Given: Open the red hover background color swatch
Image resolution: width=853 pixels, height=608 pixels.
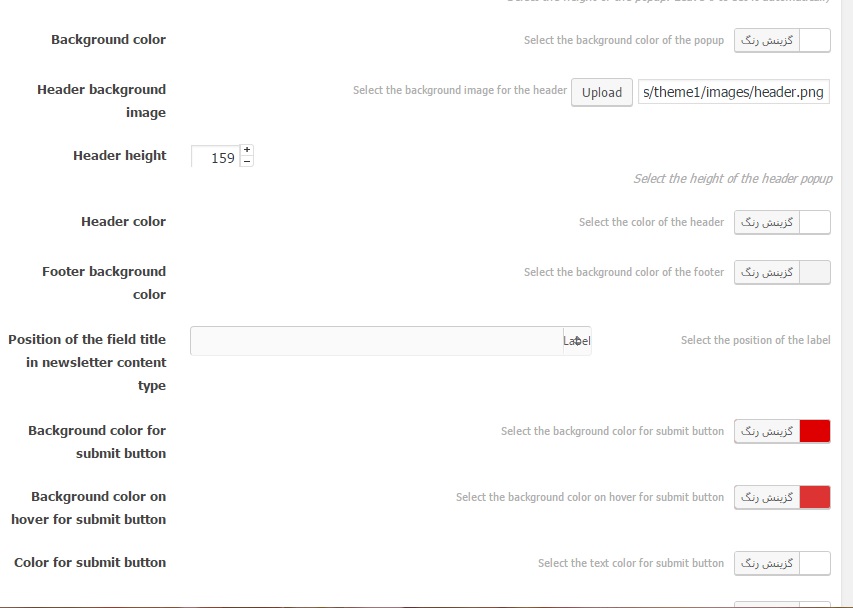Looking at the screenshot, I should 815,498.
